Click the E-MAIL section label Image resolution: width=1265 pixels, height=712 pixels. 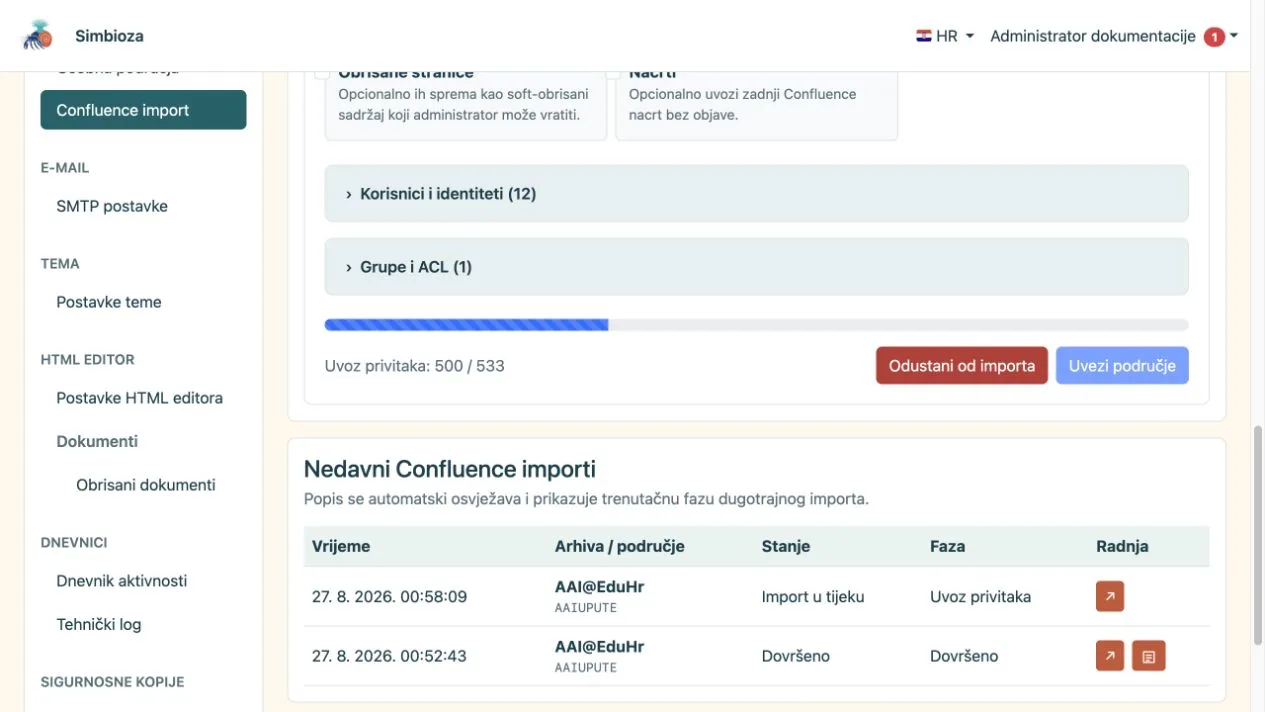pos(65,168)
